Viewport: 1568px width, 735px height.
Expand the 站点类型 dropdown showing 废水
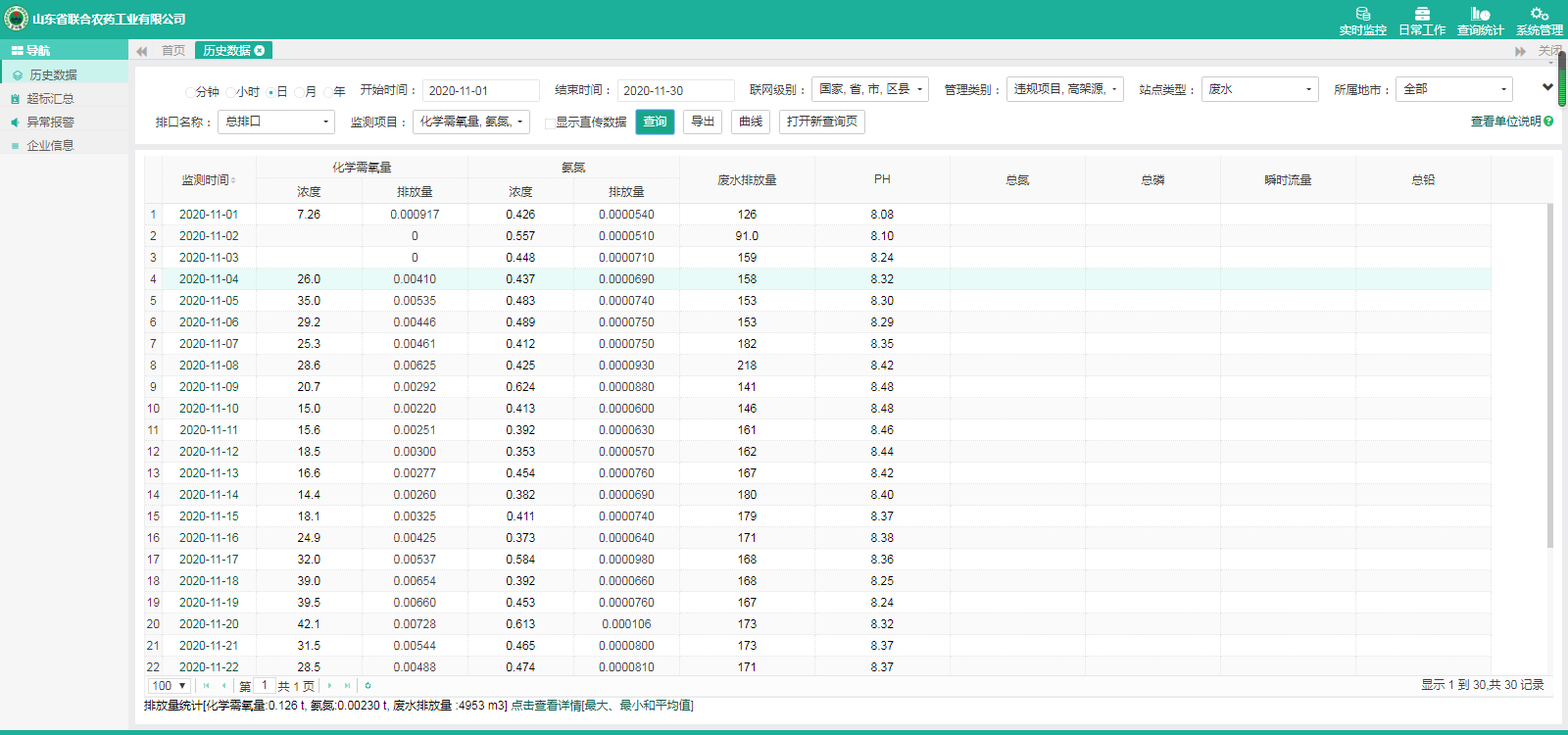[x=1259, y=89]
